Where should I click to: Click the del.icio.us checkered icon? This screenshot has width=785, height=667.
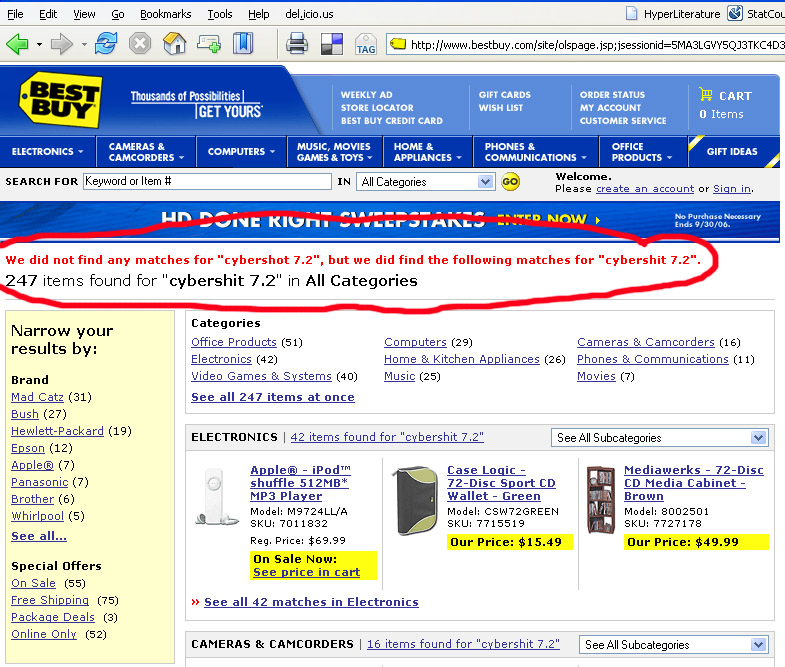331,44
